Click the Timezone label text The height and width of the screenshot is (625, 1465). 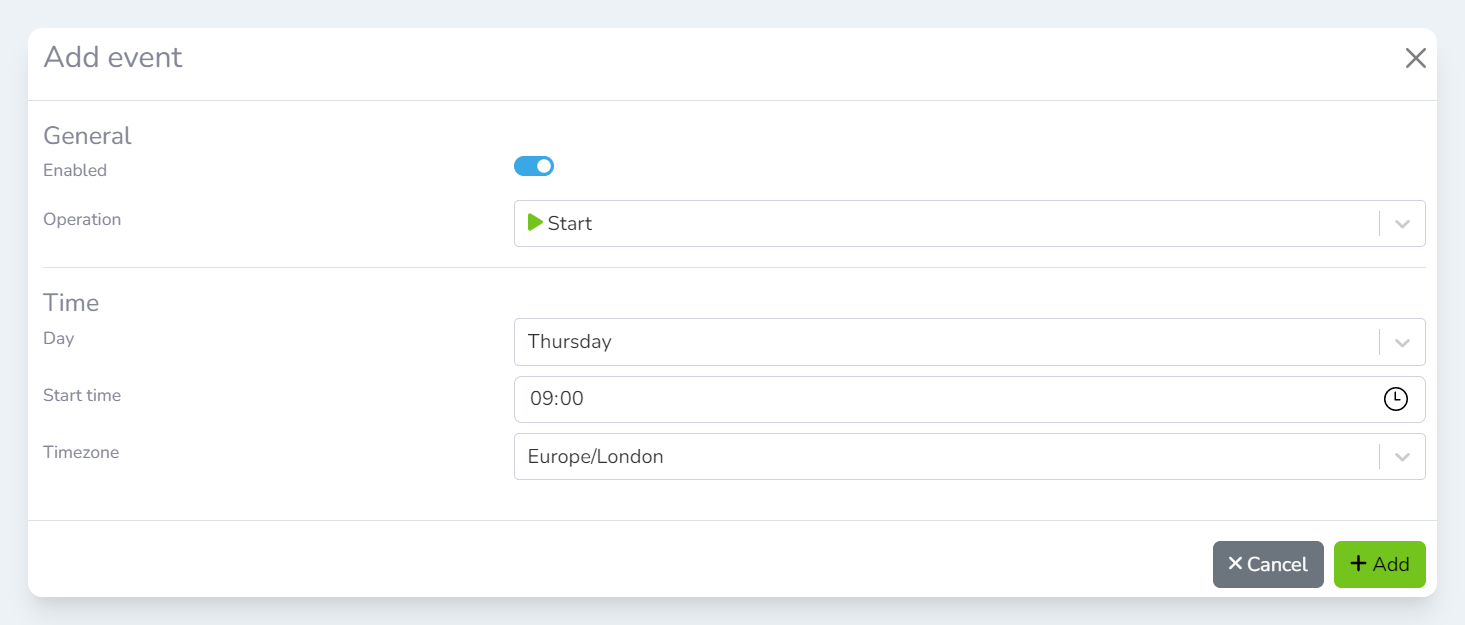81,453
